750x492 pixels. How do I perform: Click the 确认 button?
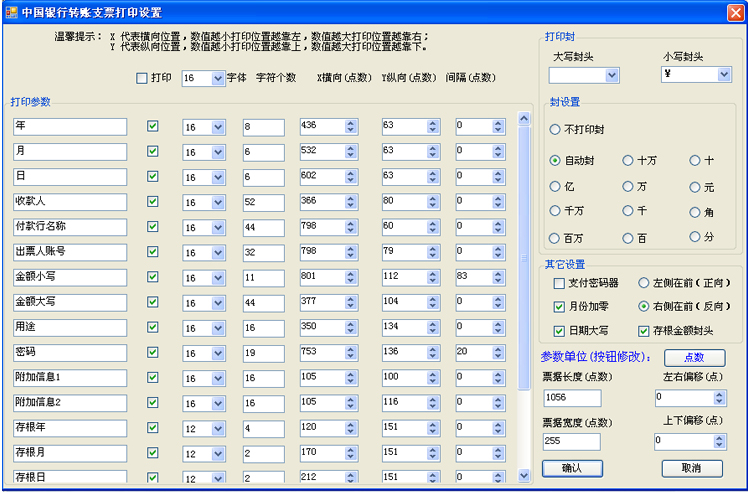coord(572,469)
